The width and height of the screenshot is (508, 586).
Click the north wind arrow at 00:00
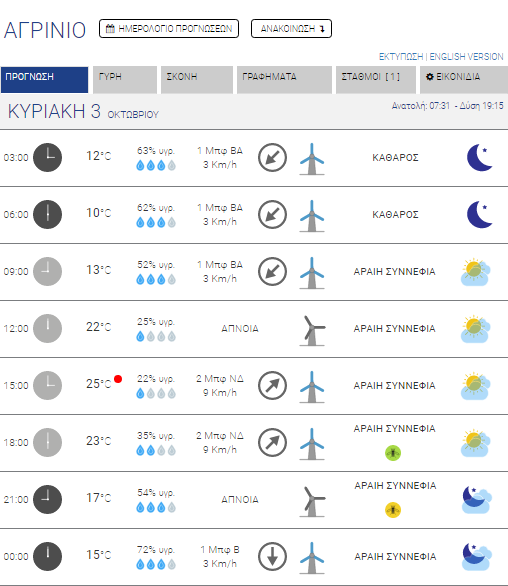(x=273, y=556)
